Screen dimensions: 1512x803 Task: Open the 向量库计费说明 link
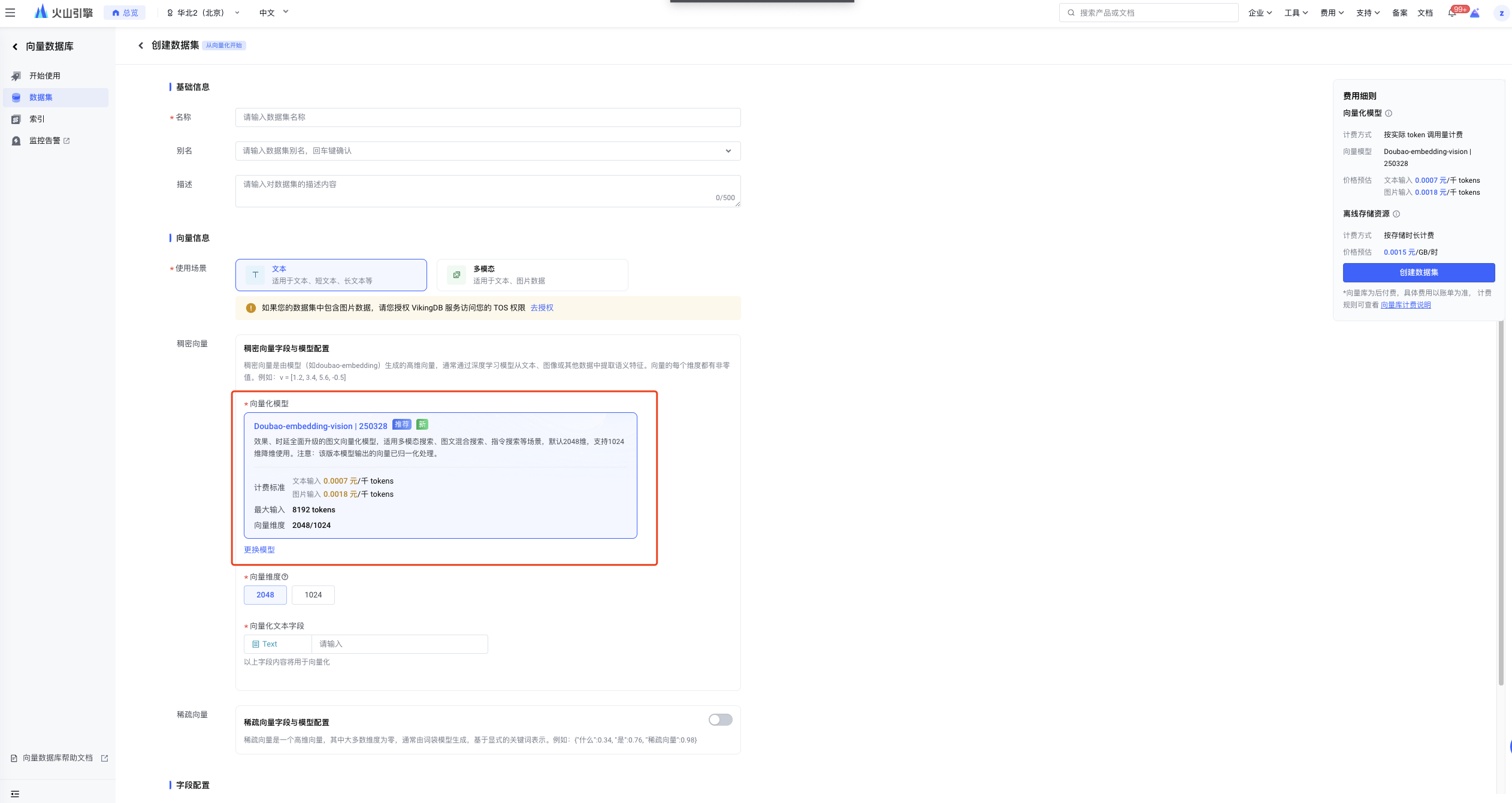click(x=1405, y=305)
